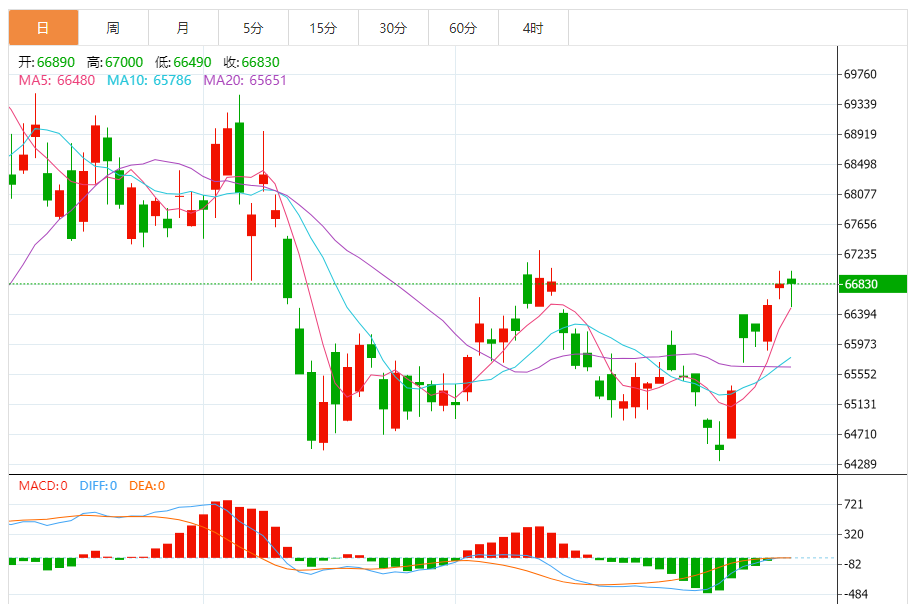Click the low price 低:66490
This screenshot has width=913, height=604.
tap(183, 62)
